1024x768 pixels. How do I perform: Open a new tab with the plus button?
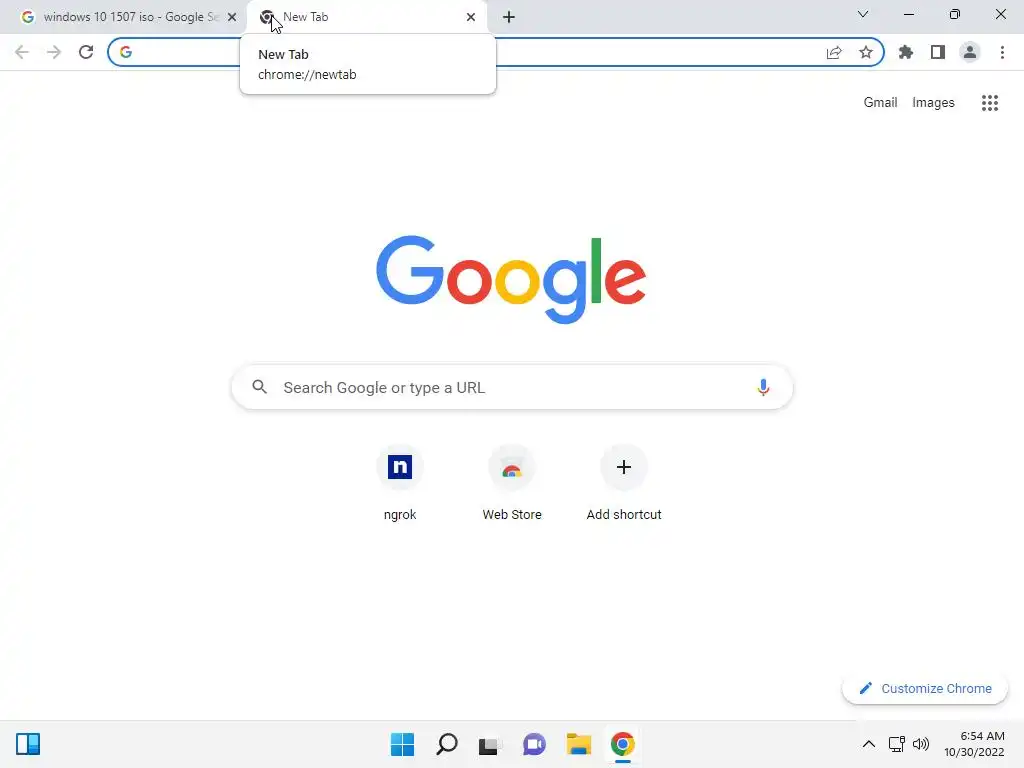coord(509,17)
